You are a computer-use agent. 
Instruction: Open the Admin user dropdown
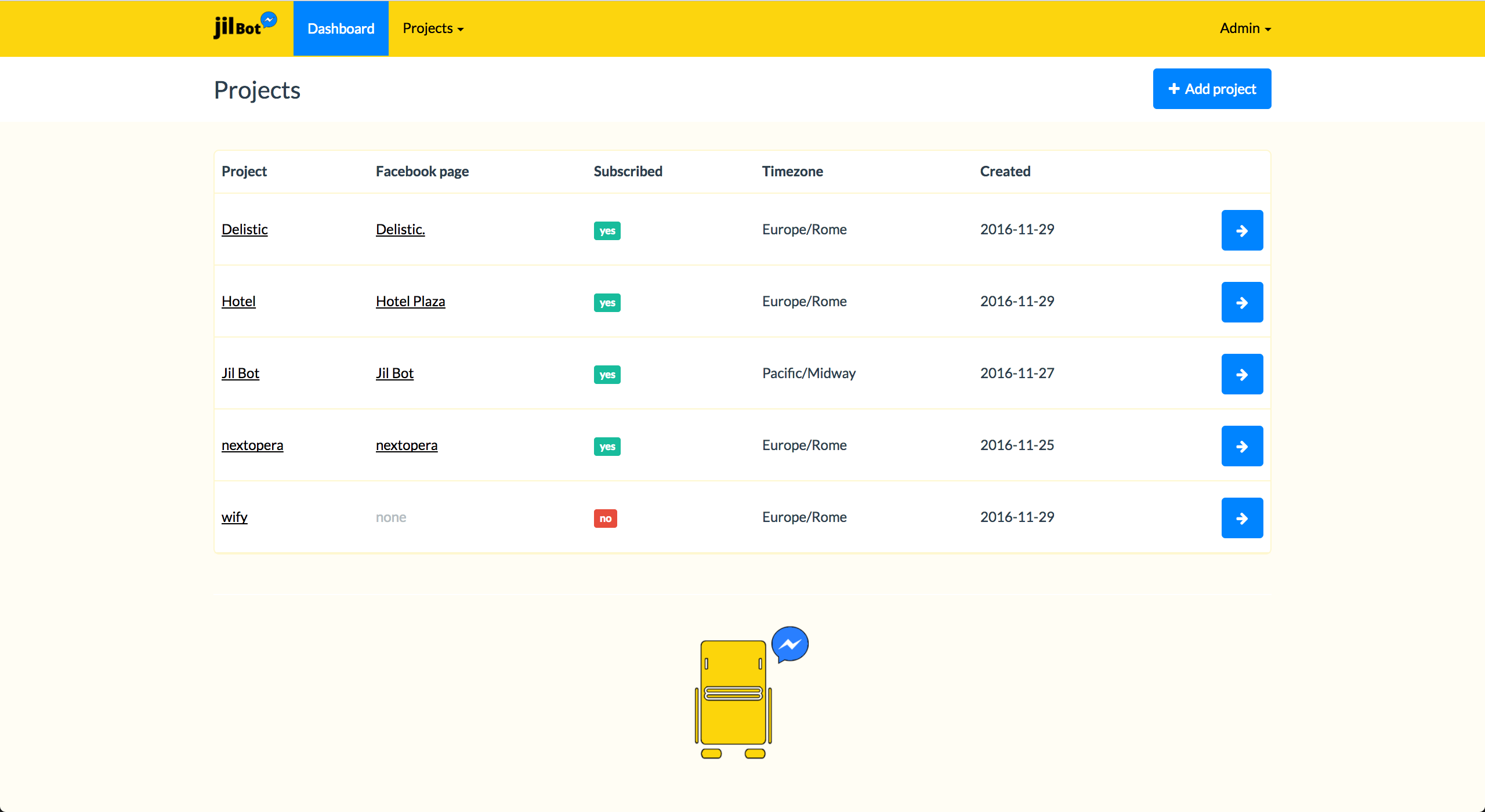[1245, 28]
